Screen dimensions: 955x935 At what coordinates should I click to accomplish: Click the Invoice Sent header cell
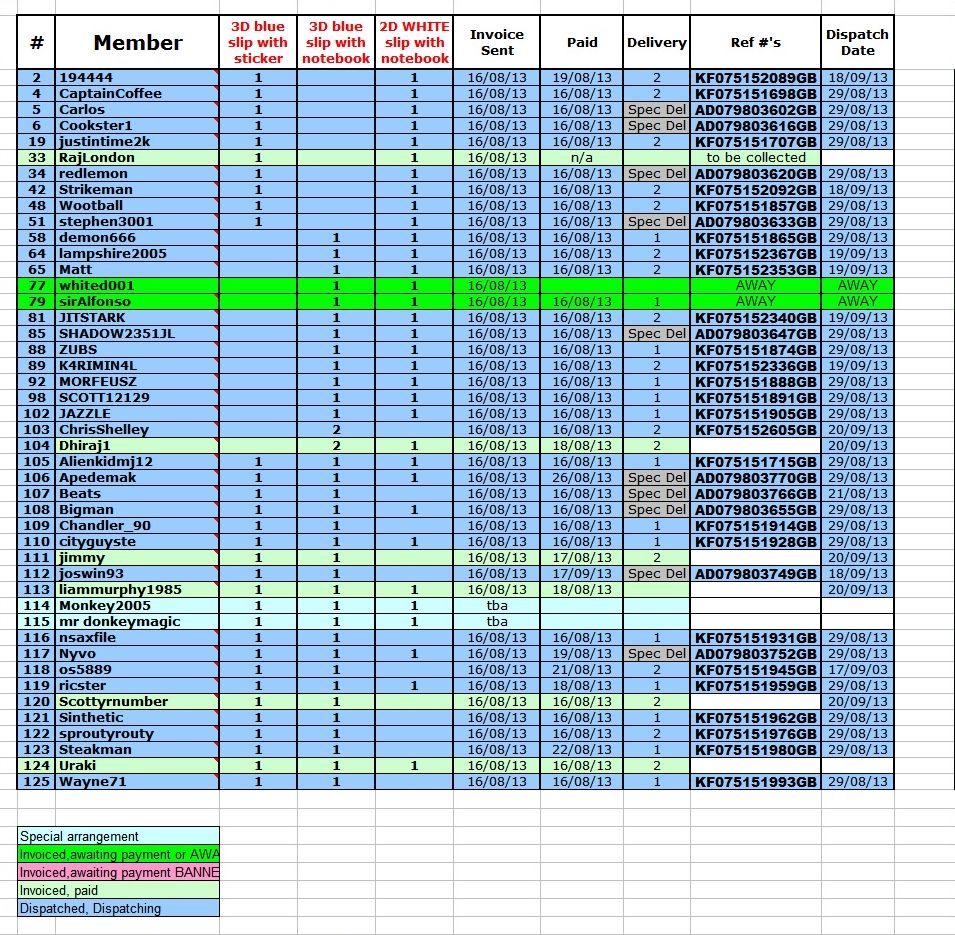tap(496, 43)
